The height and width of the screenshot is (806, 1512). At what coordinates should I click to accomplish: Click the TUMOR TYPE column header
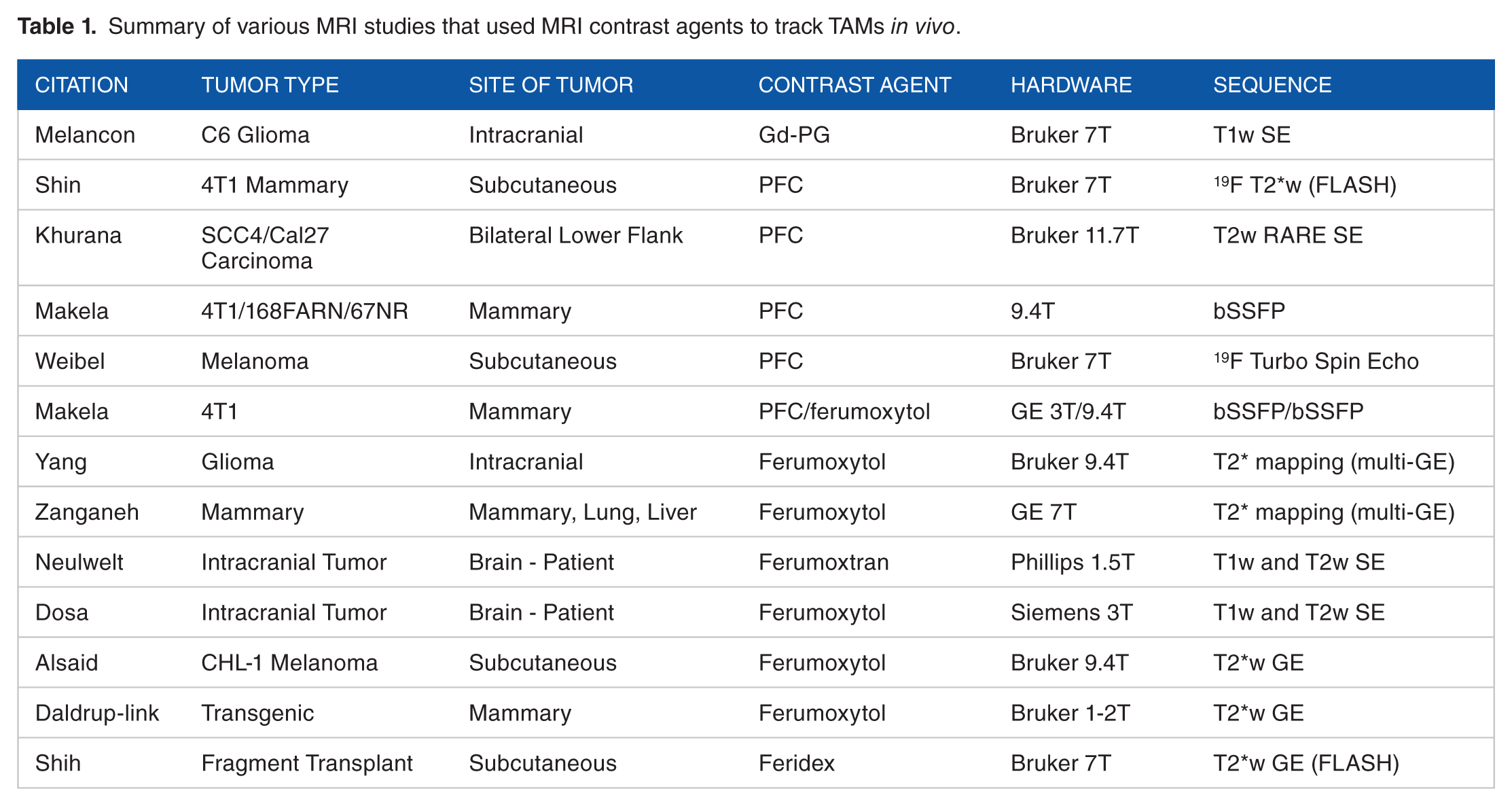(270, 85)
